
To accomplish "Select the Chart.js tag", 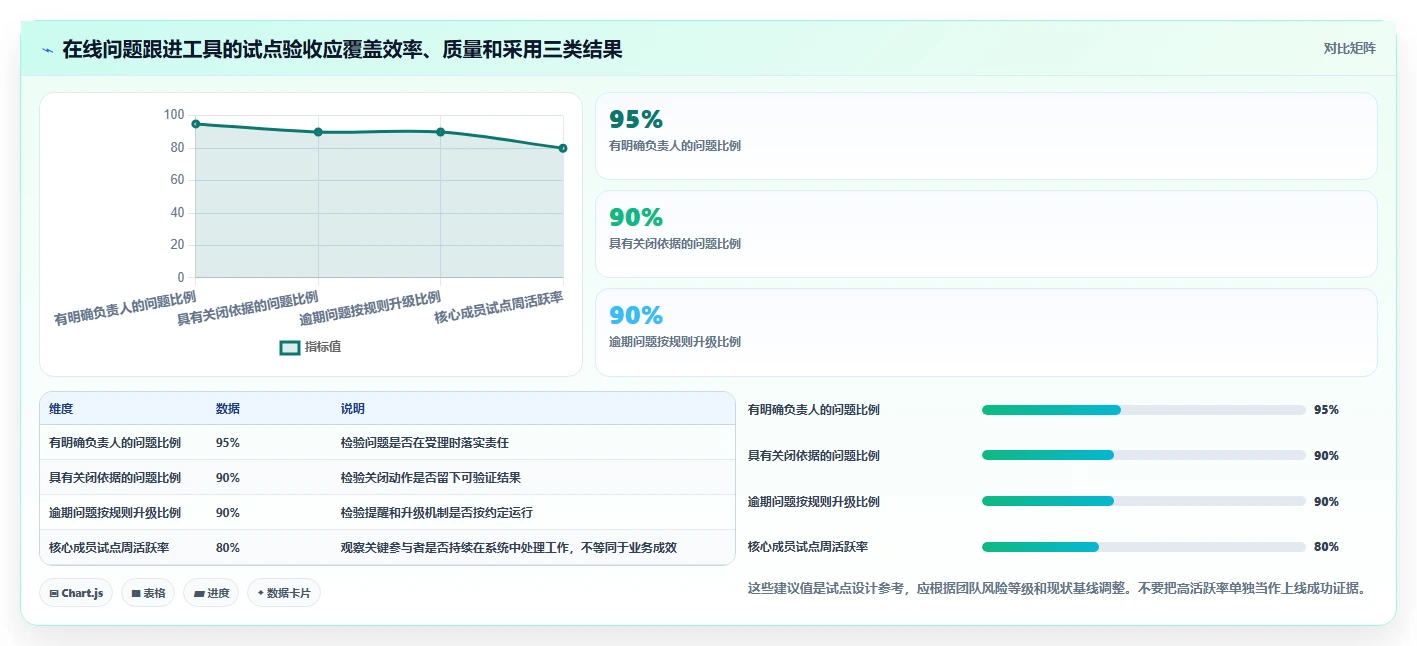I will (77, 593).
